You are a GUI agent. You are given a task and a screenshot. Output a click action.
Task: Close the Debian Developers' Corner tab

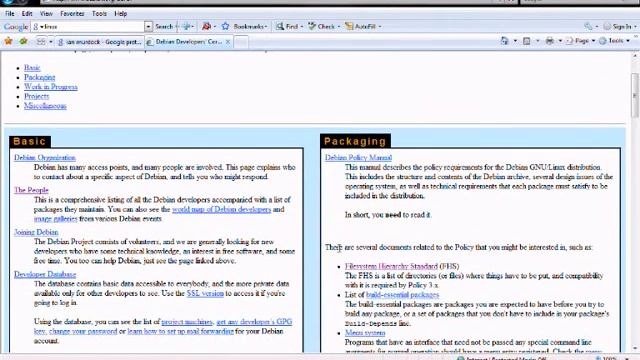228,42
